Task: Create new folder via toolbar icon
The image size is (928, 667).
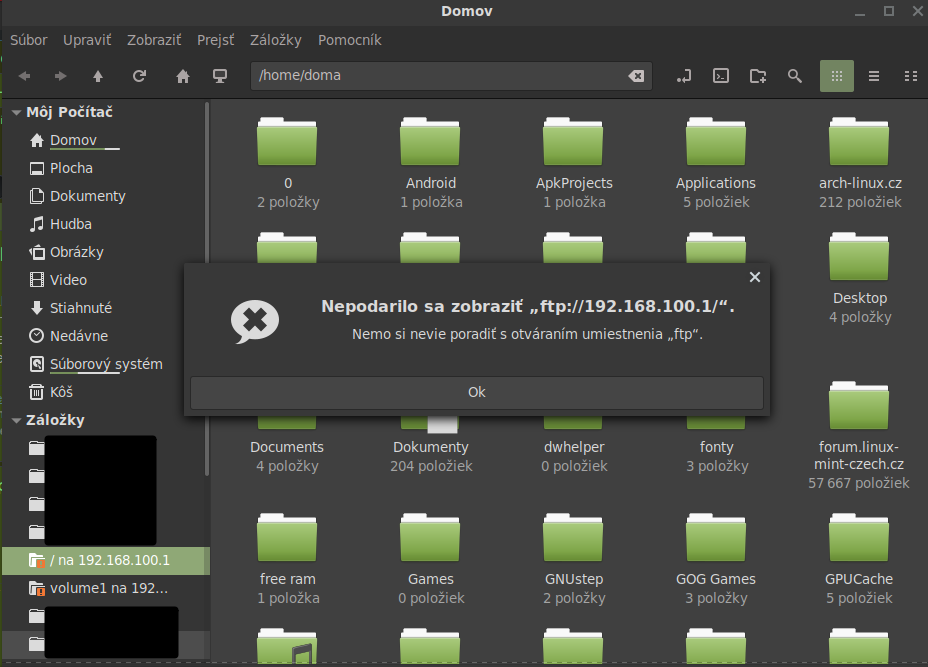Action: [758, 76]
